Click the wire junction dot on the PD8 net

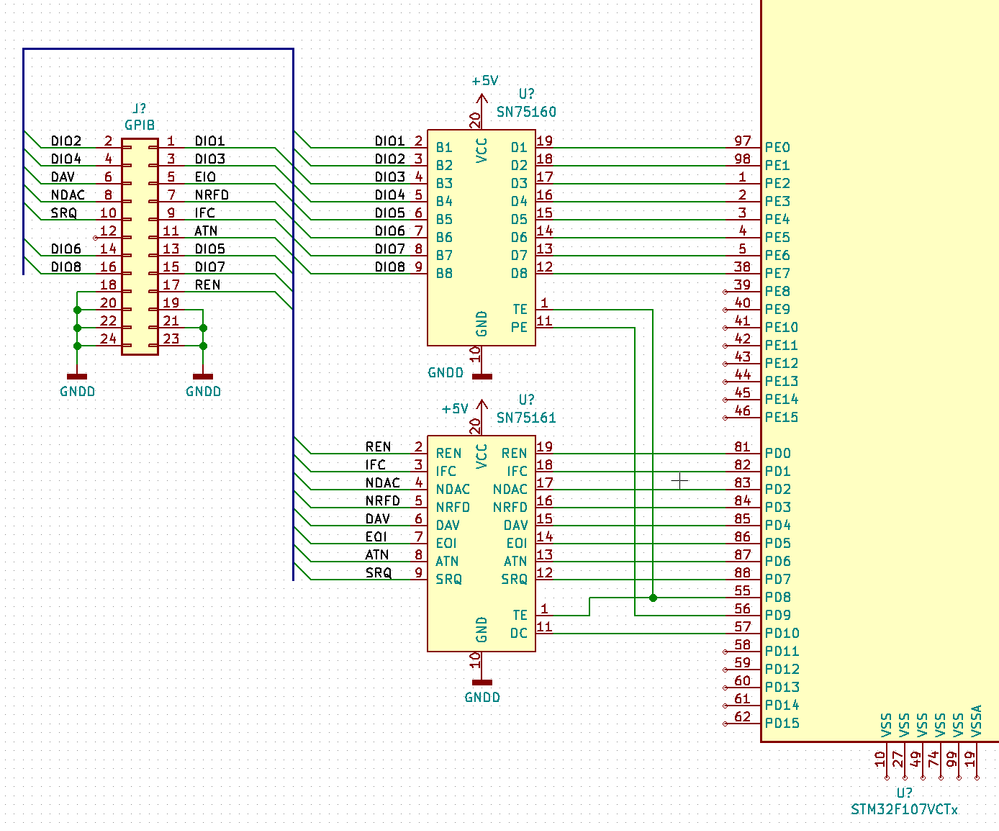tap(653, 598)
